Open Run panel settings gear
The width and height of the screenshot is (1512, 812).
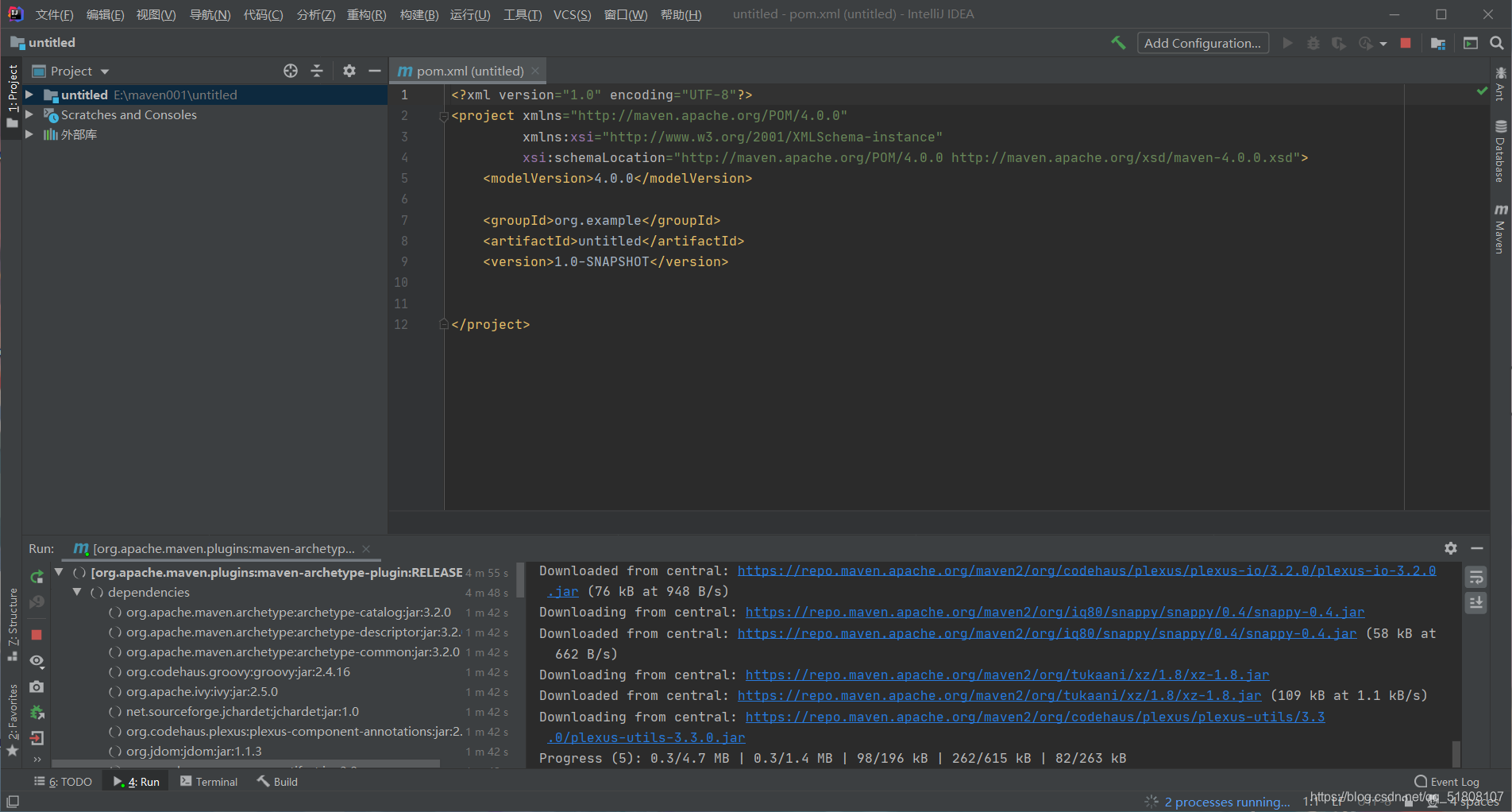coord(1451,548)
